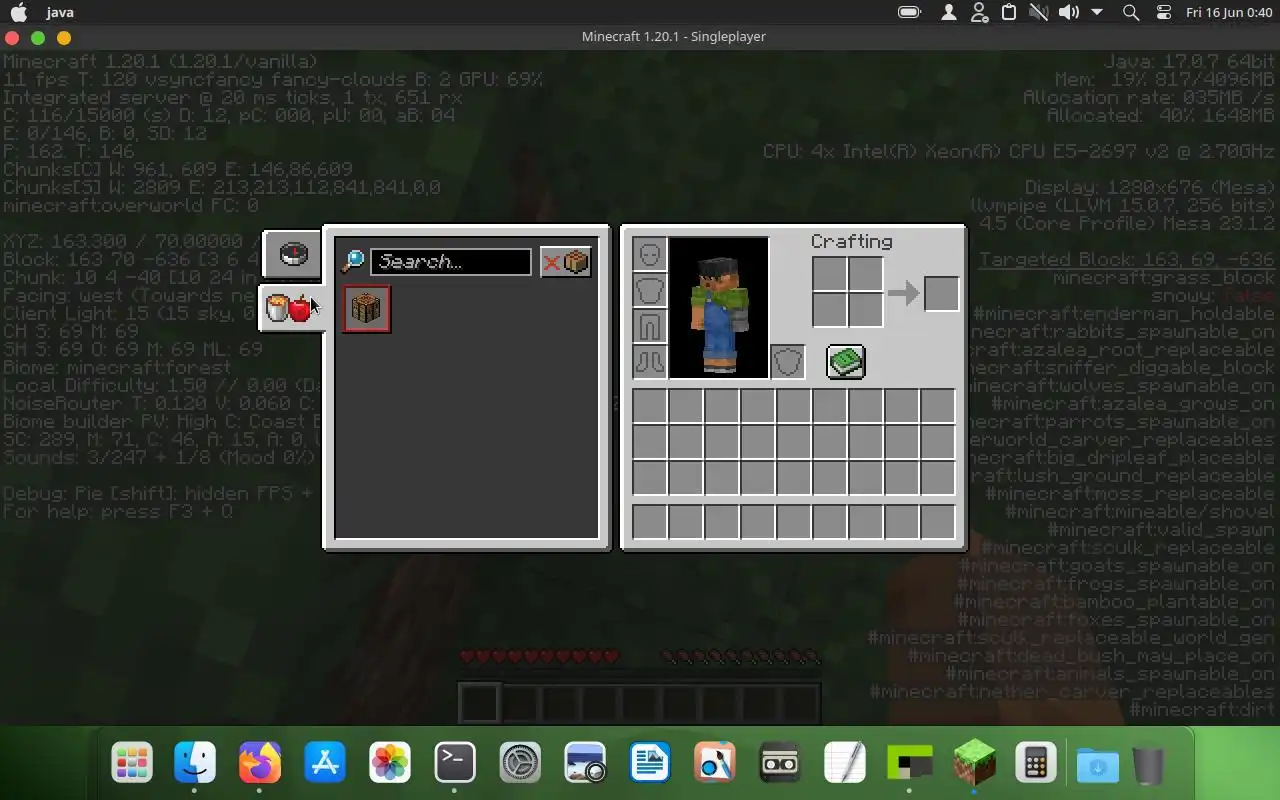Click the battery status icon
Viewport: 1280px width, 800px height.
coord(909,12)
